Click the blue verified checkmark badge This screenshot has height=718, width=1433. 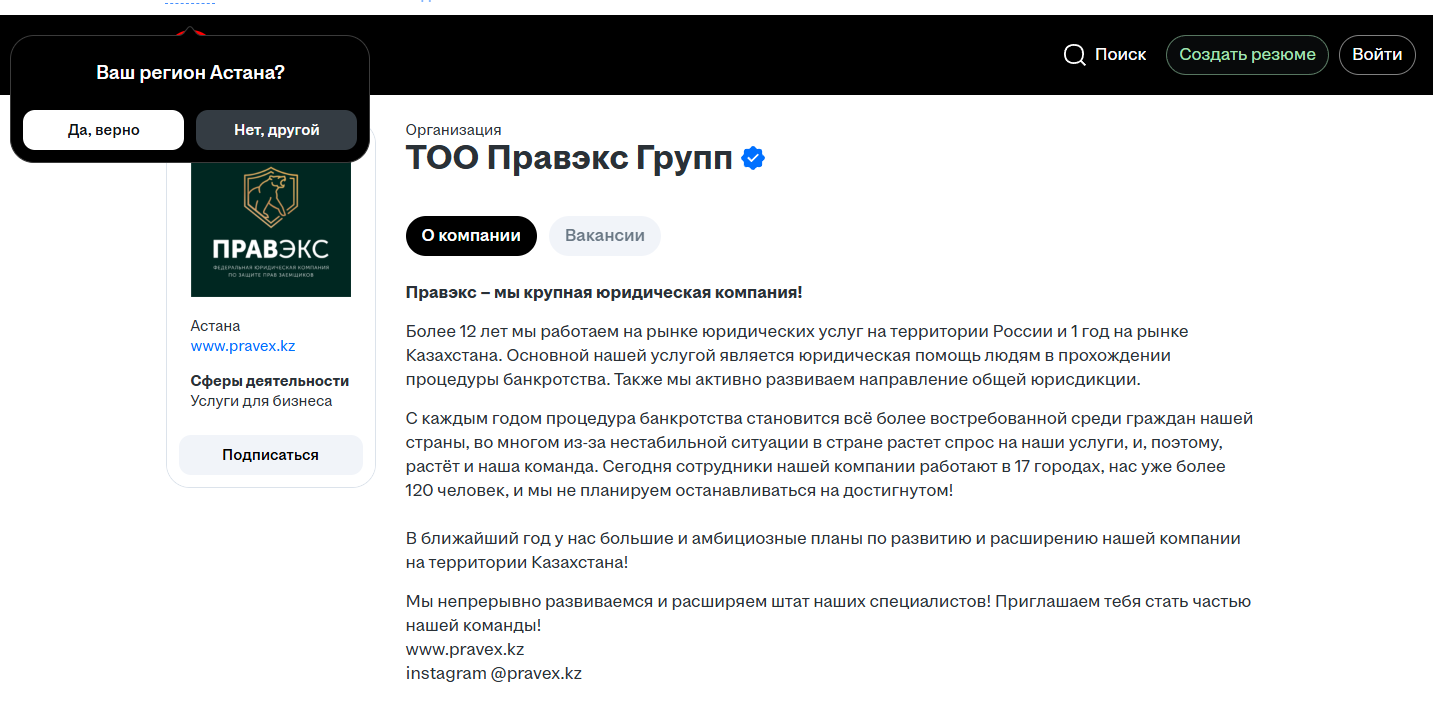pos(753,158)
